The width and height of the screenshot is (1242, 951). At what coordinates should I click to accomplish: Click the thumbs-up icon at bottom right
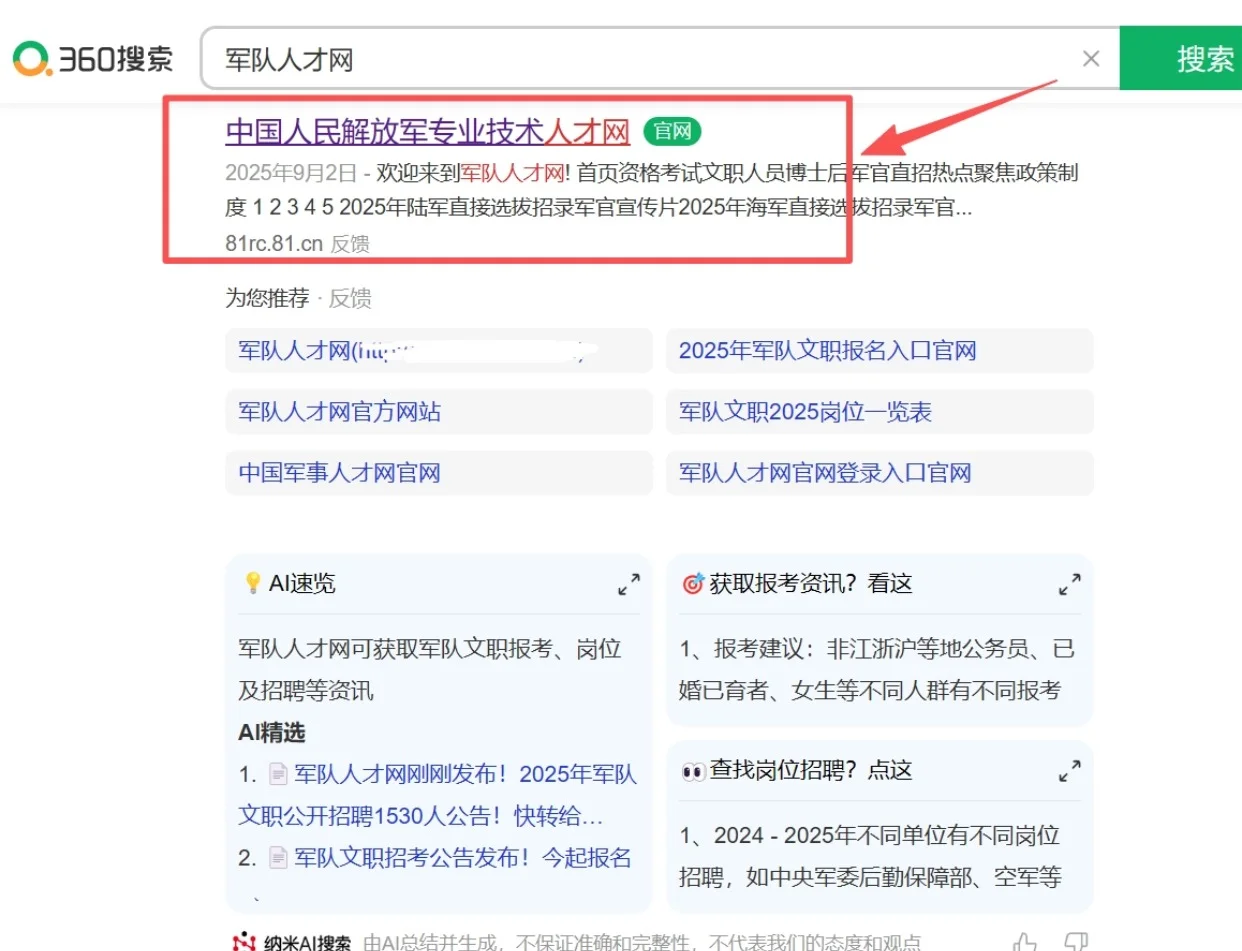pos(1023,941)
